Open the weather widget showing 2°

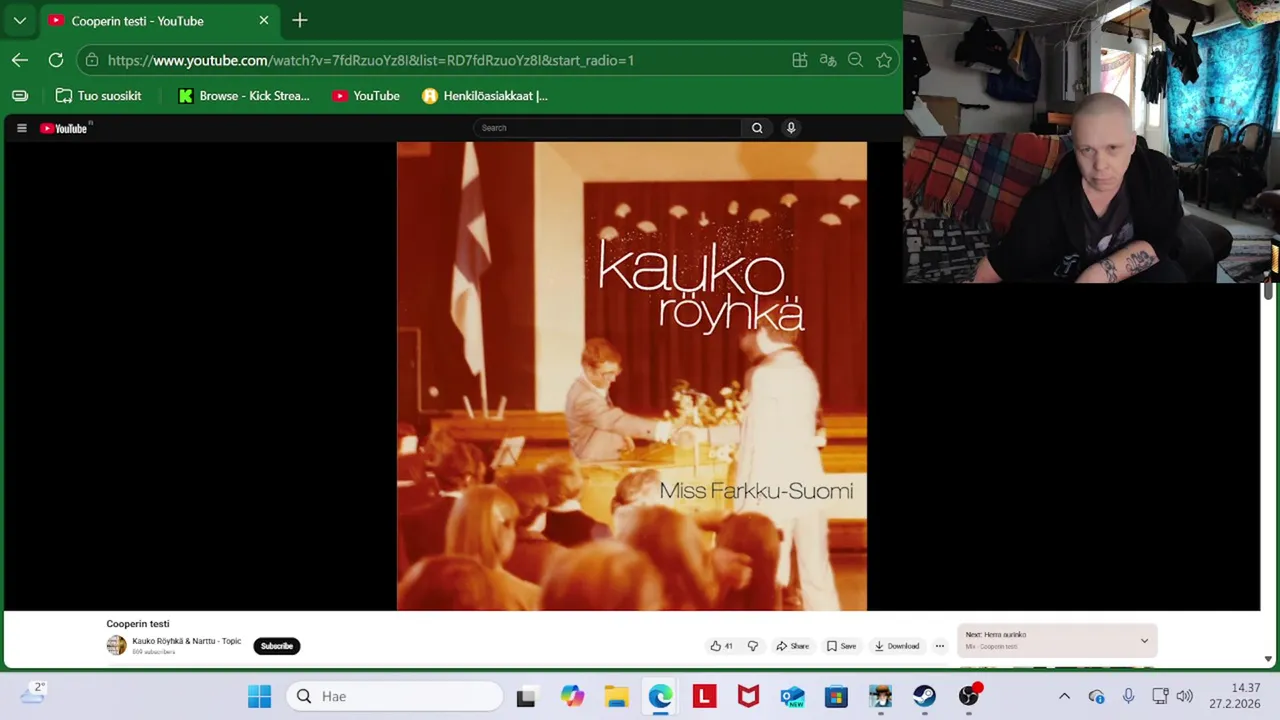pyautogui.click(x=32, y=692)
